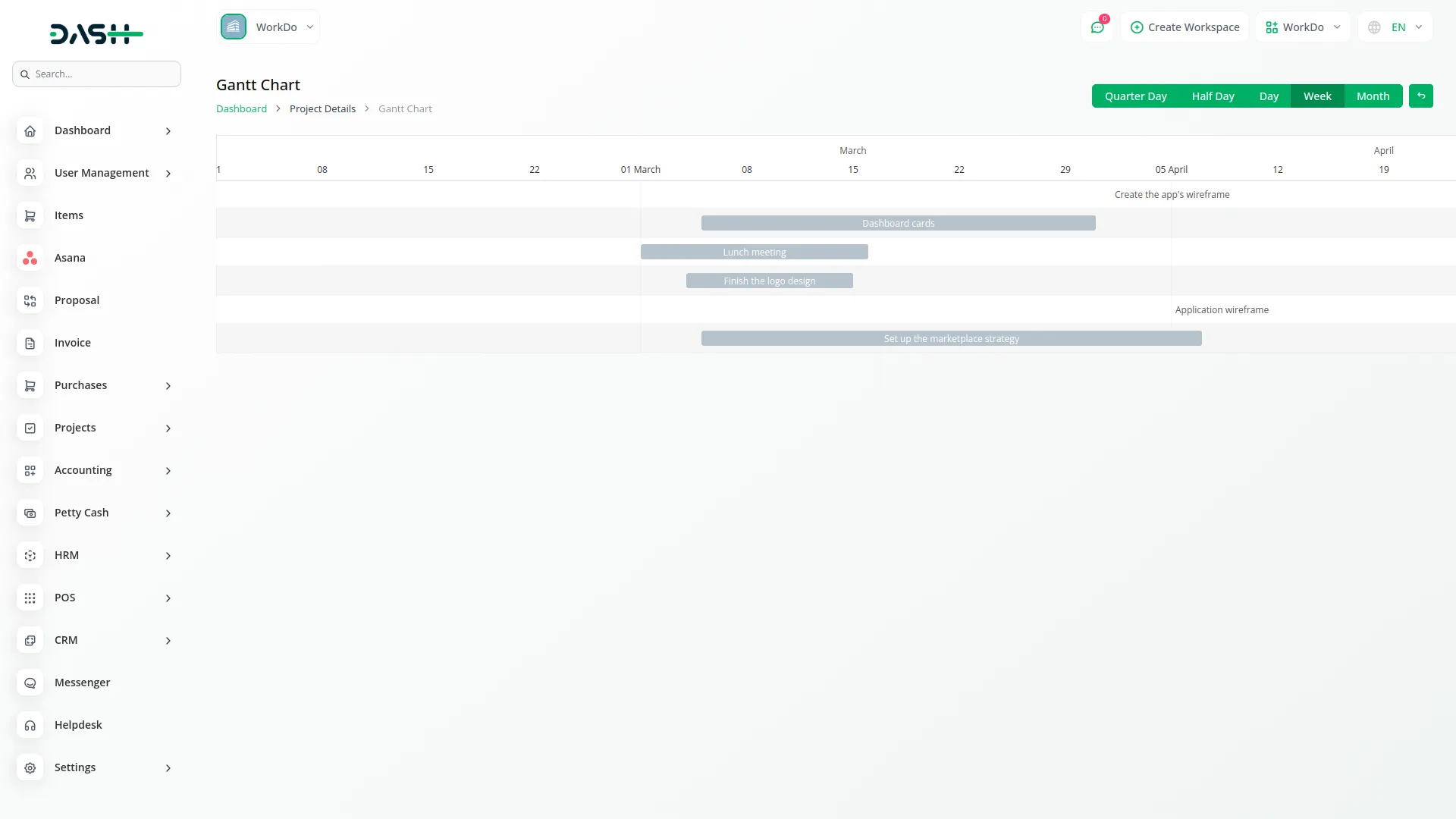Viewport: 1456px width, 819px height.
Task: Switch Gantt view to Quarter Day
Action: [1135, 96]
